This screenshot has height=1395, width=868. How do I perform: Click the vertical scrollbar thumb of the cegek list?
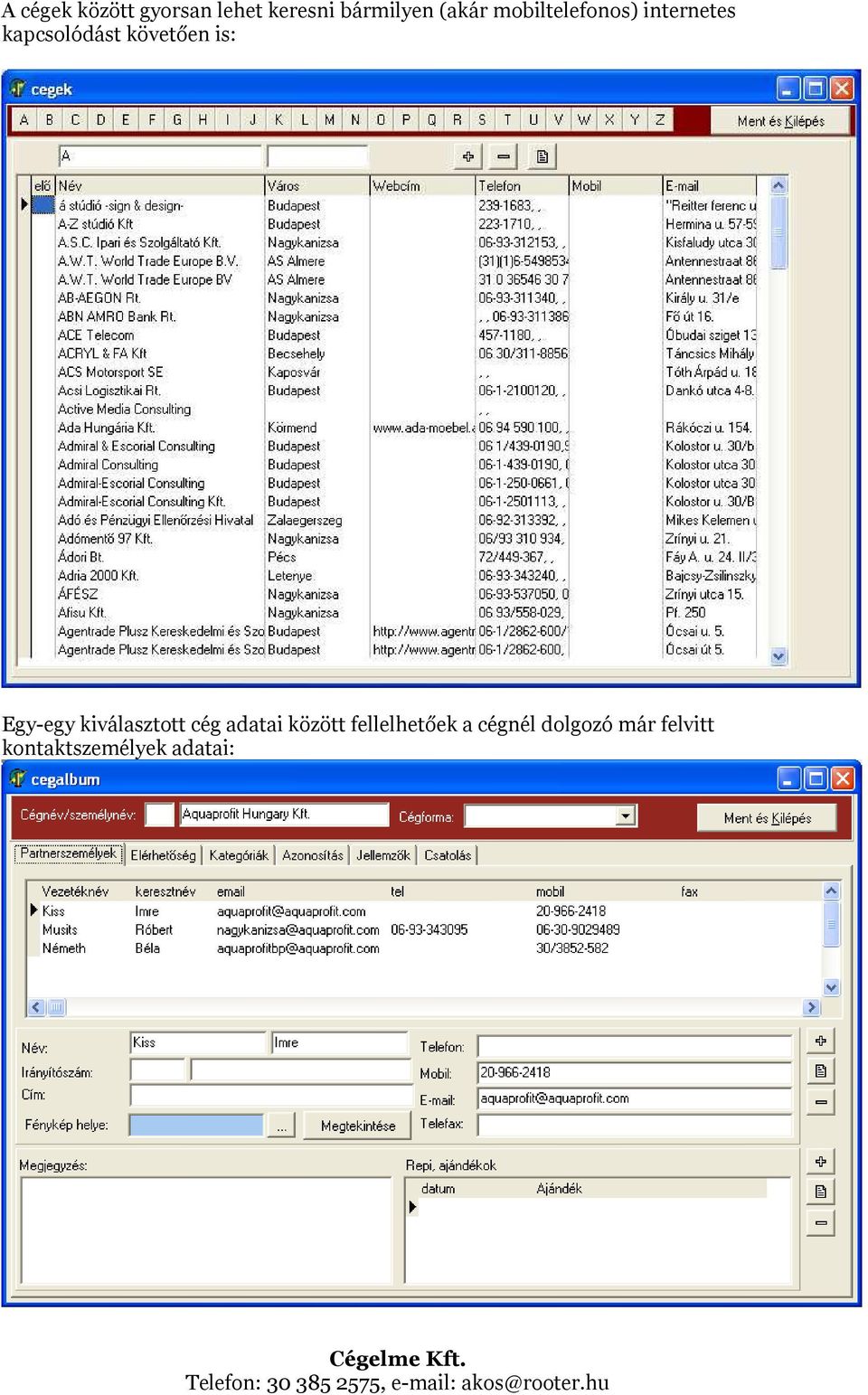point(778,231)
